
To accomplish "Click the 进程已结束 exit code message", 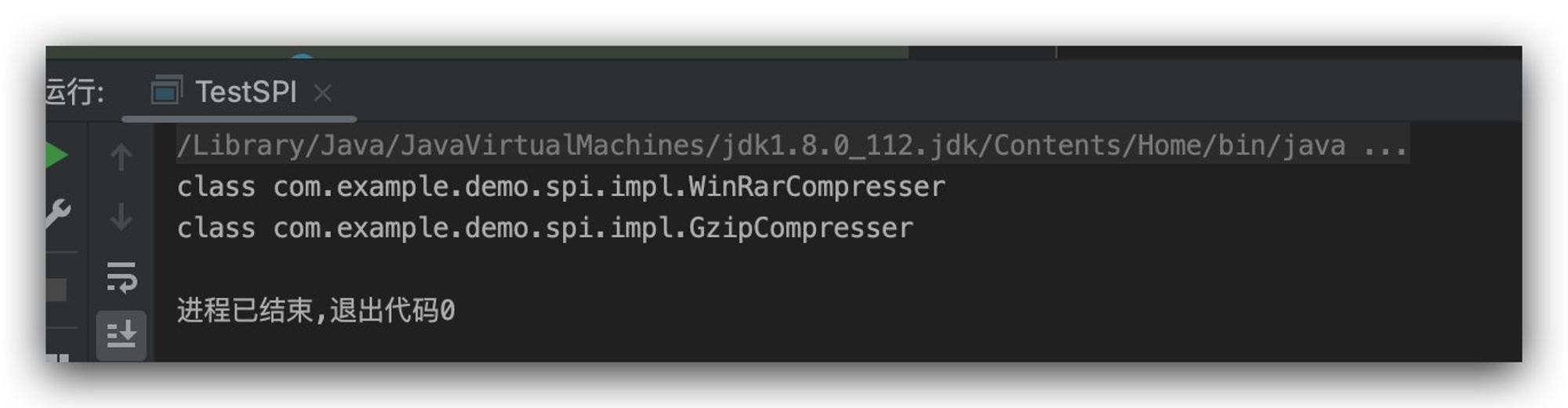I will pos(315,311).
